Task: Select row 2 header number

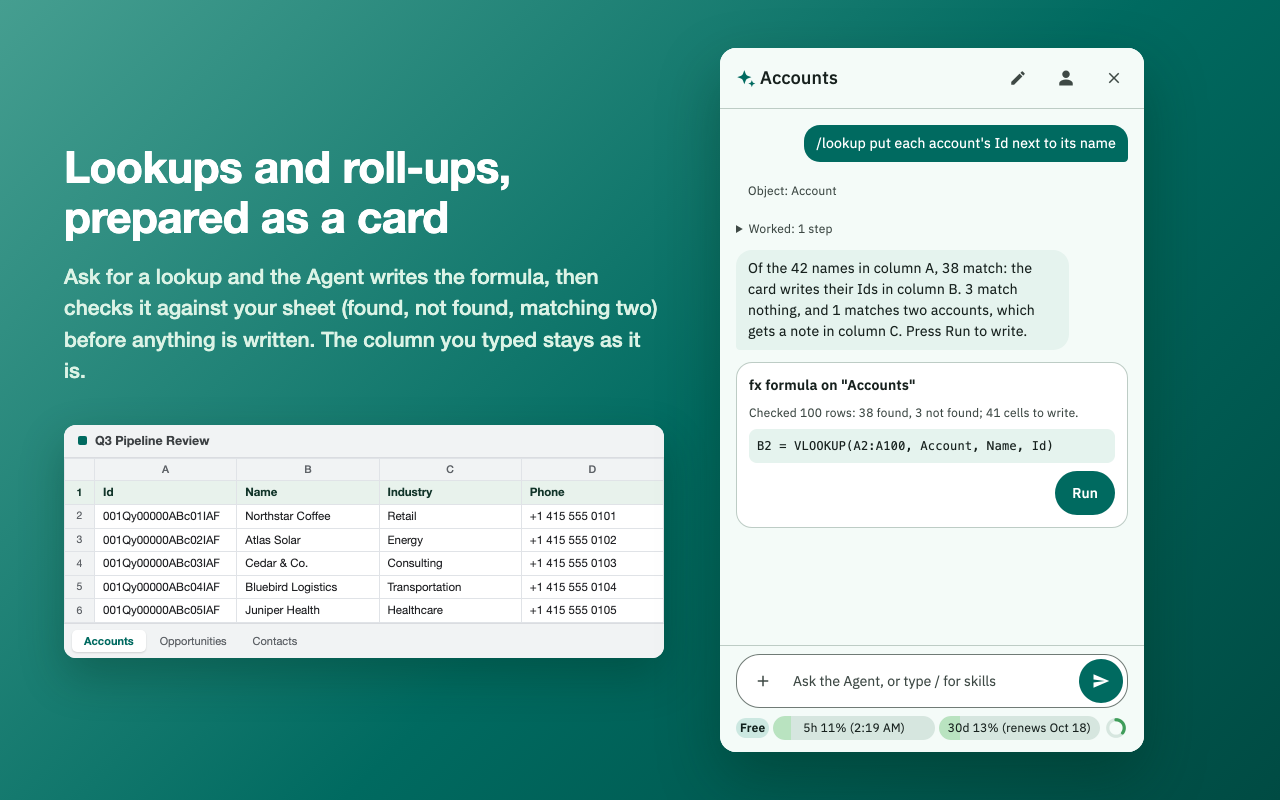Action: point(79,516)
